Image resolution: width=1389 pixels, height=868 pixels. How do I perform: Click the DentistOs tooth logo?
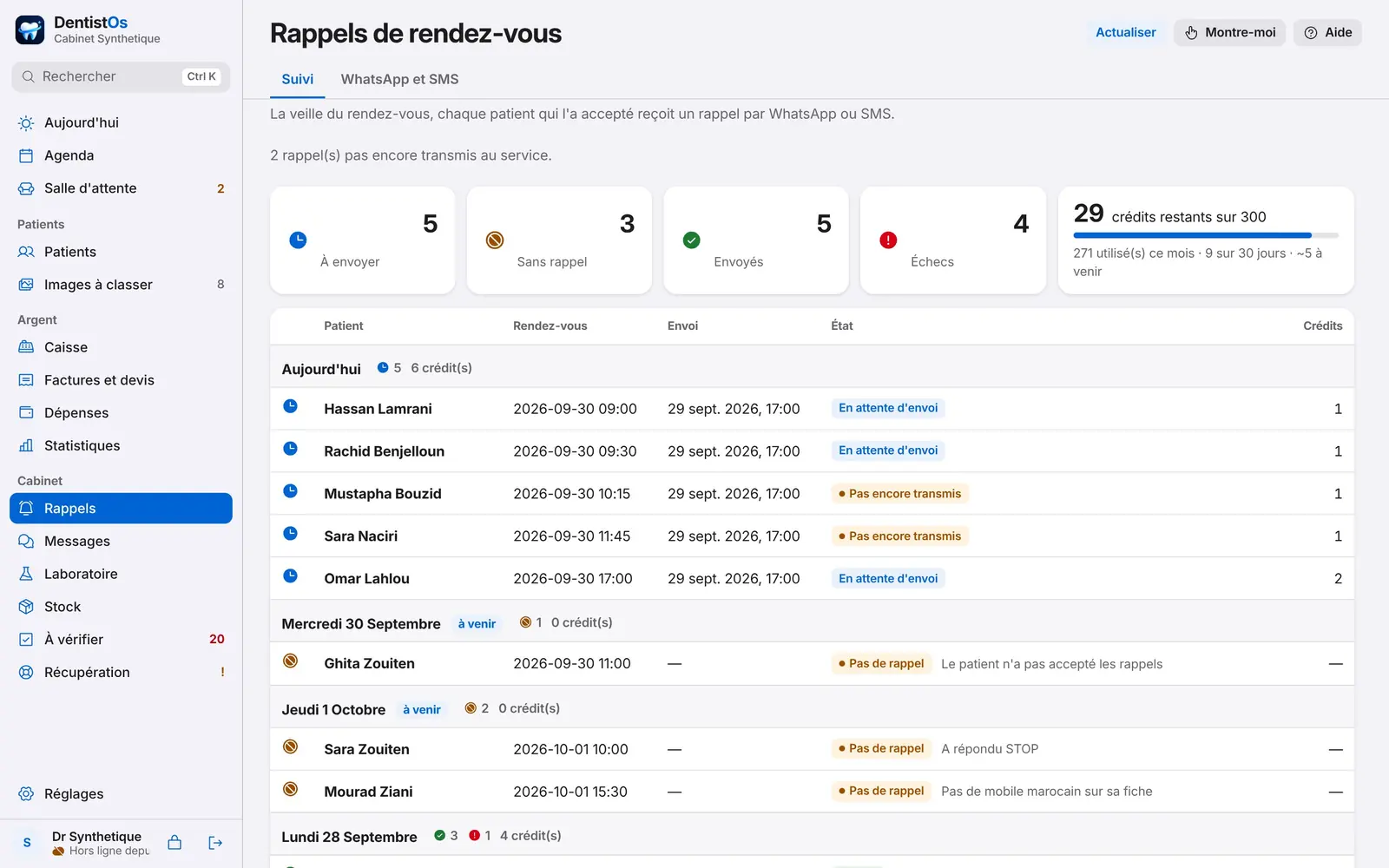pos(30,30)
